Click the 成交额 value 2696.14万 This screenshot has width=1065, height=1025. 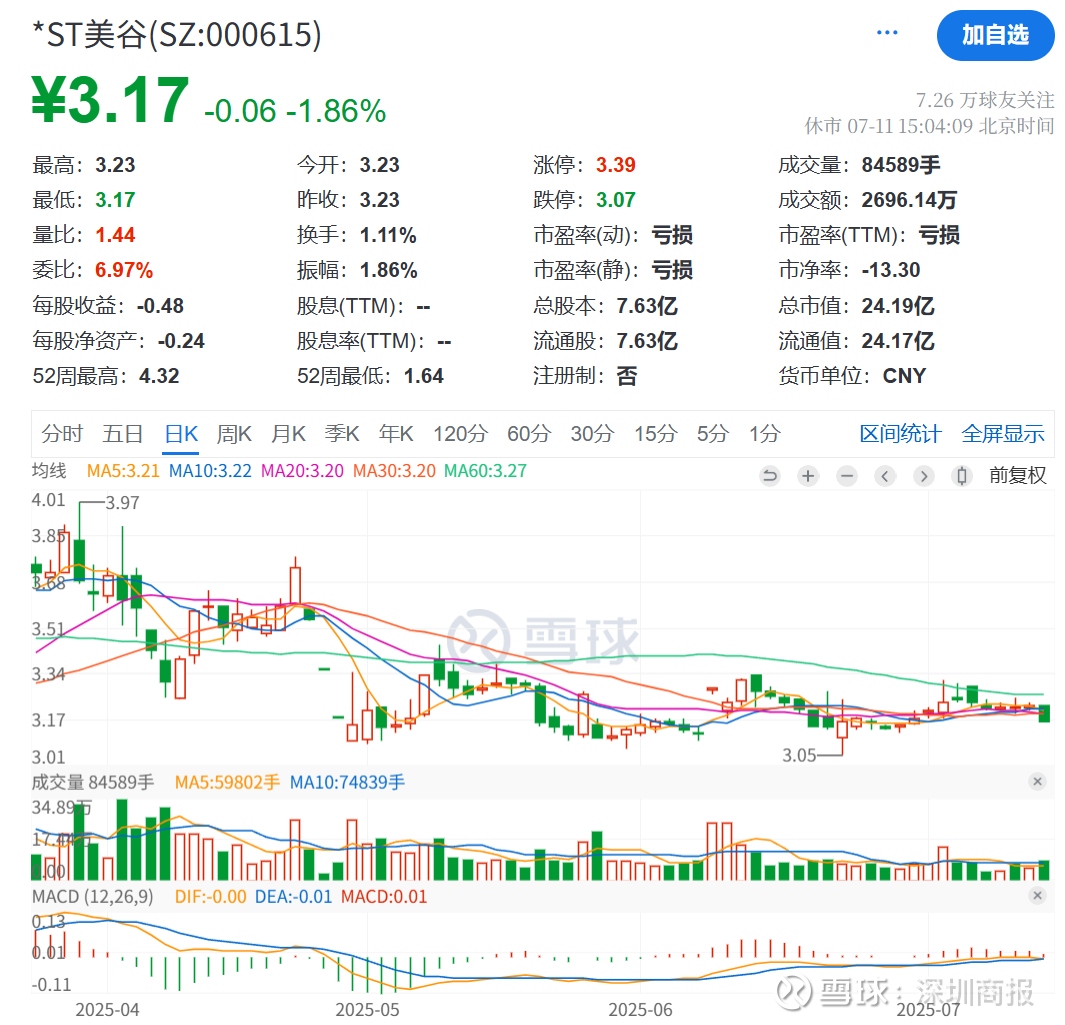pyautogui.click(x=909, y=200)
